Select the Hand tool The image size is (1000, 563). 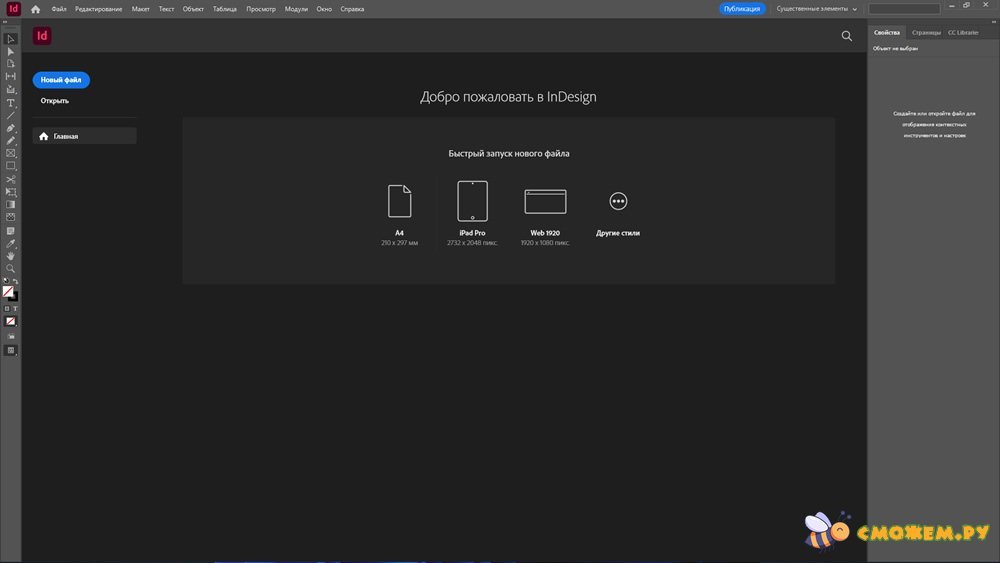(11, 256)
